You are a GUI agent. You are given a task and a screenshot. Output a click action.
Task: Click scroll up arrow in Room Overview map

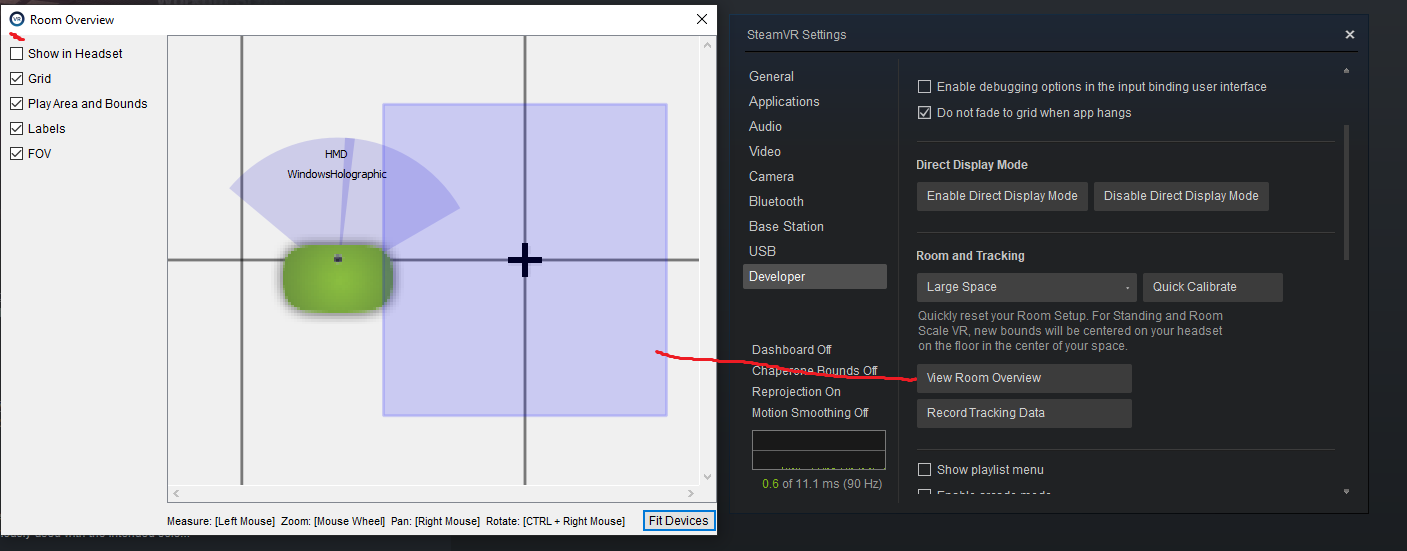[708, 45]
